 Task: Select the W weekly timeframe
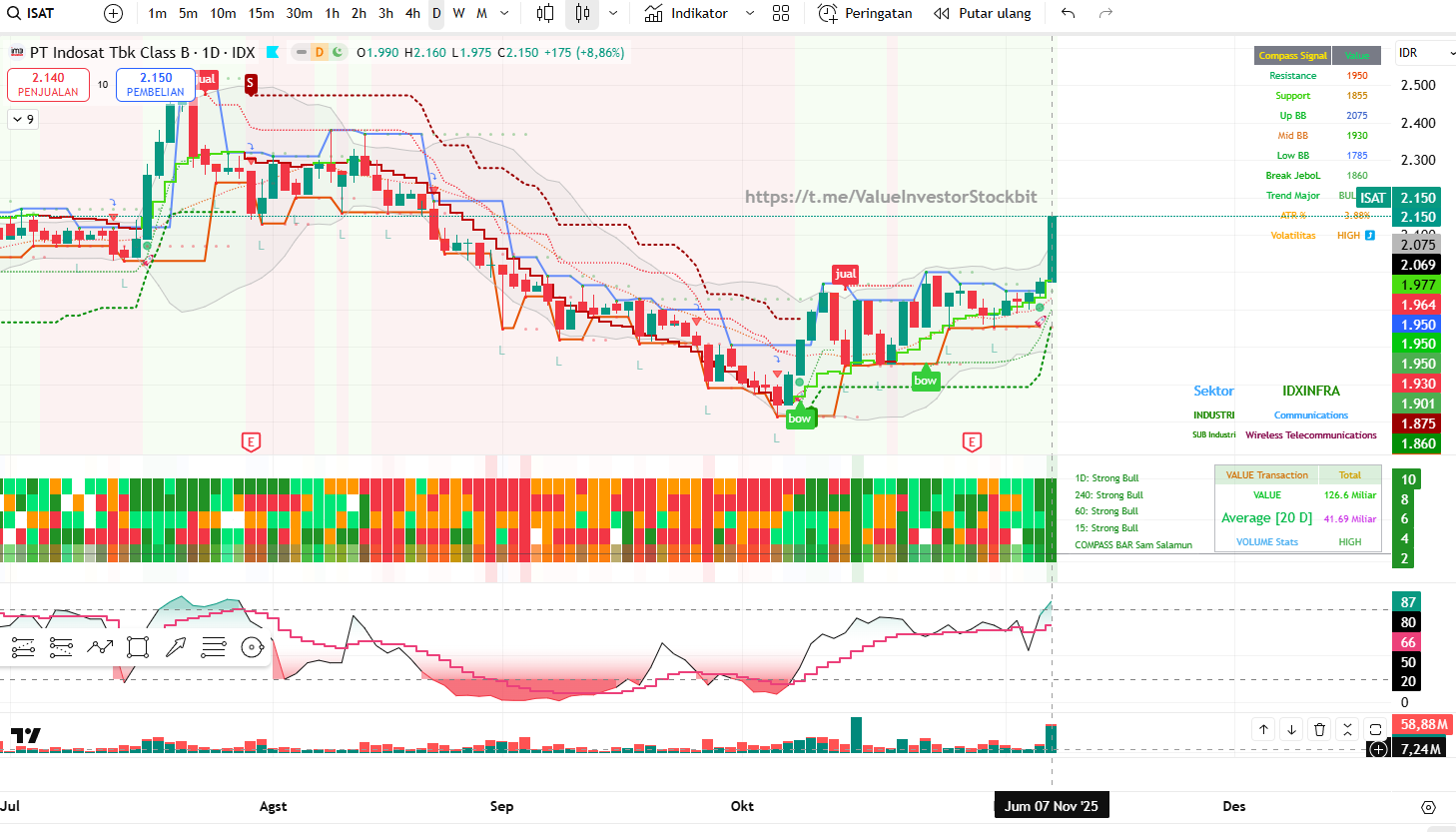459,13
